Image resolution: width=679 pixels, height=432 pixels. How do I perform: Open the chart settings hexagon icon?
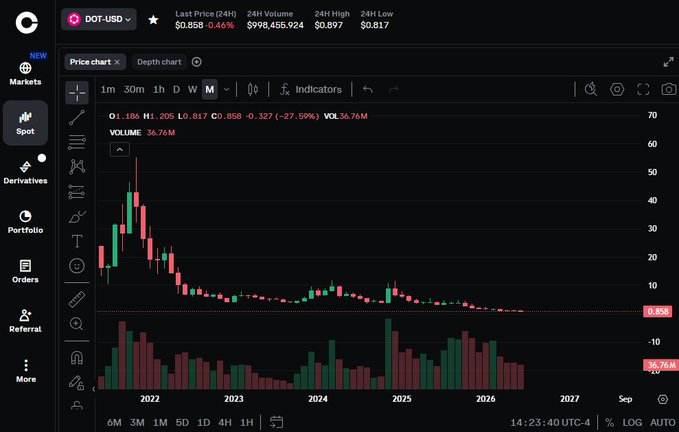[617, 90]
